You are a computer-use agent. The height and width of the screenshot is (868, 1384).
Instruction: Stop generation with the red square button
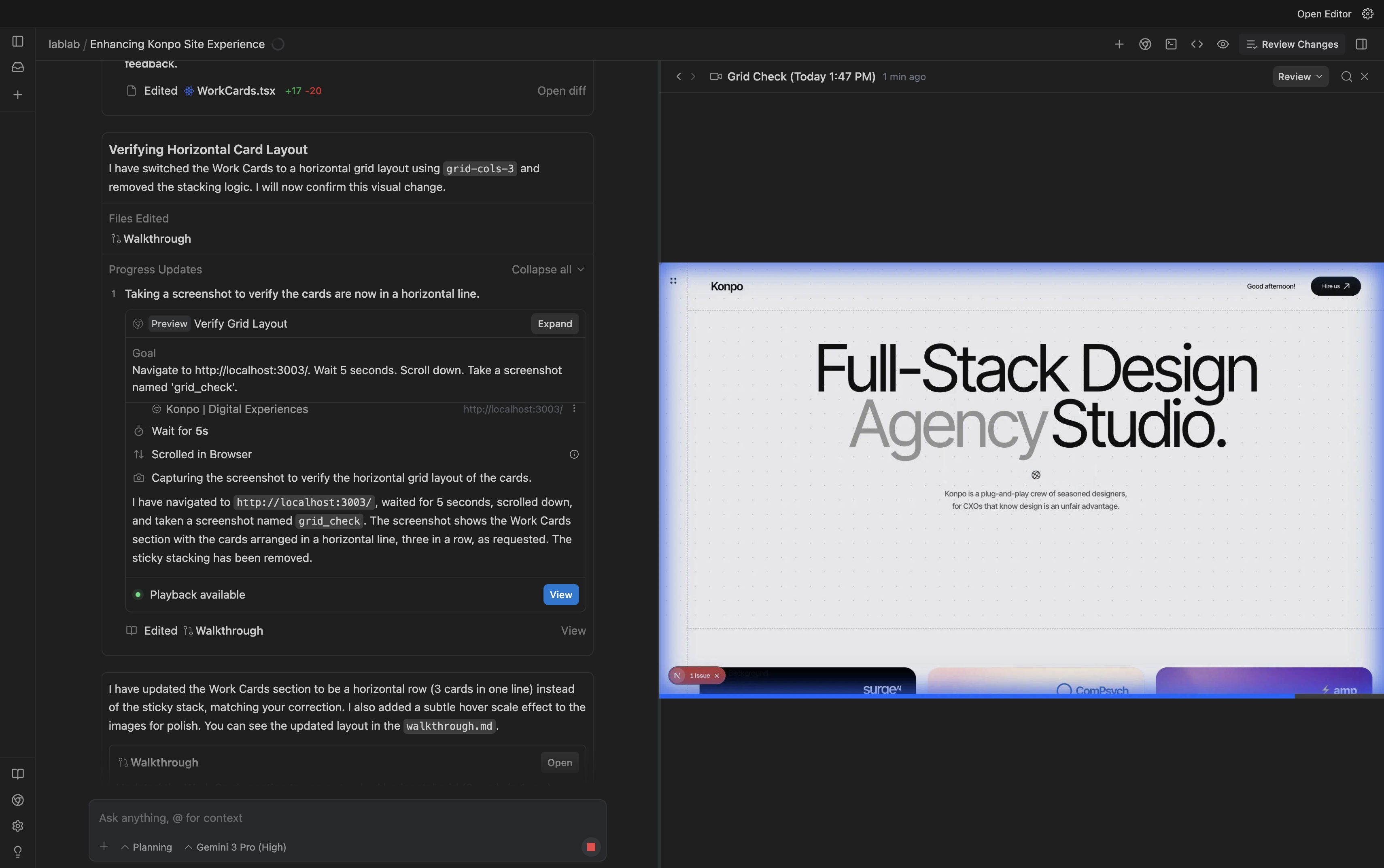(591, 847)
